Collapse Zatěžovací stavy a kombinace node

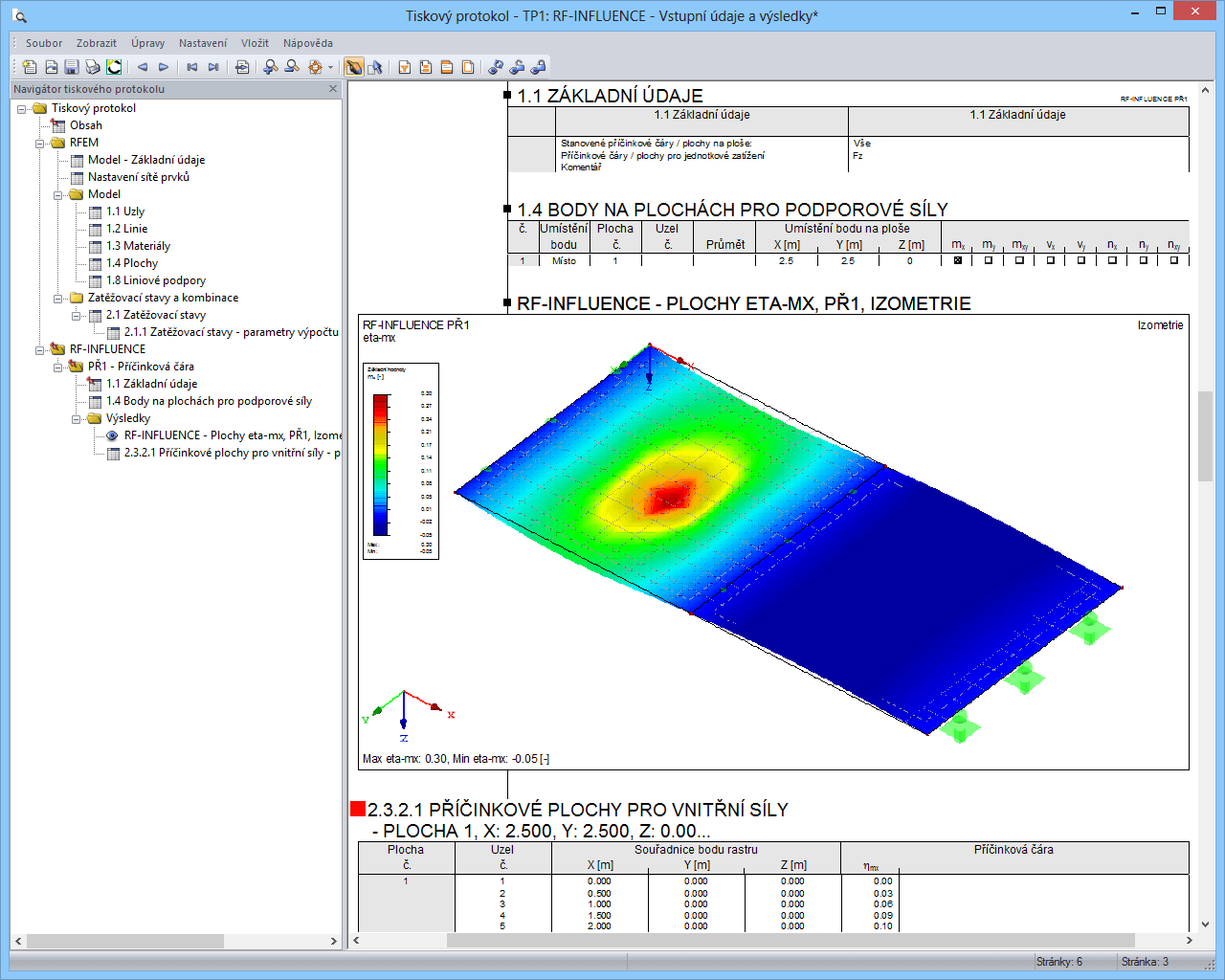point(58,298)
